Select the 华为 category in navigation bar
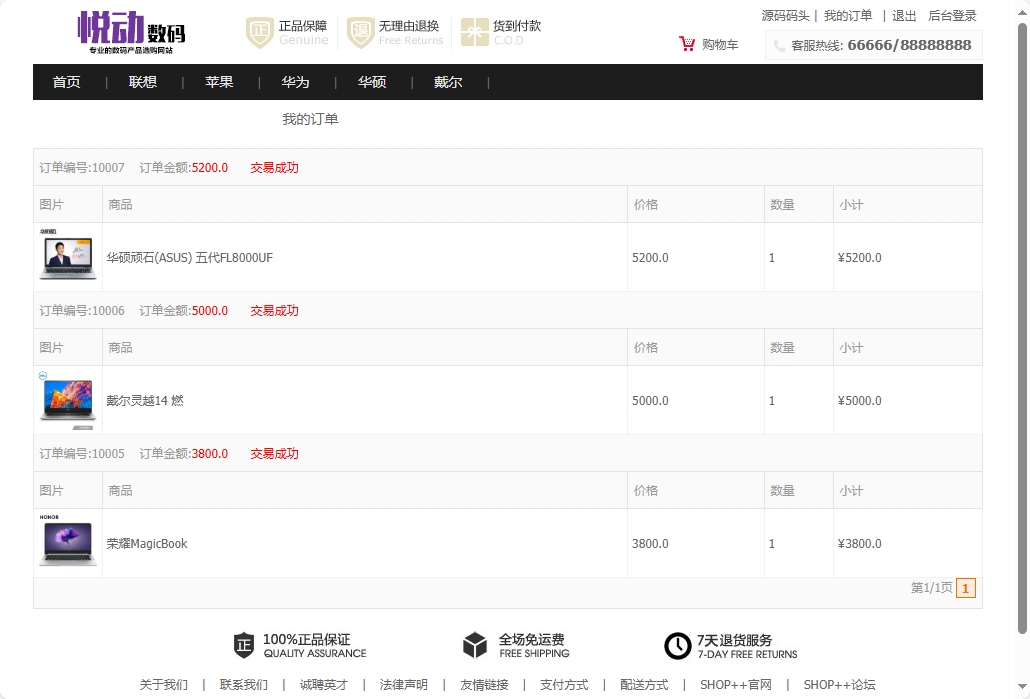The width and height of the screenshot is (1030, 699). click(295, 82)
